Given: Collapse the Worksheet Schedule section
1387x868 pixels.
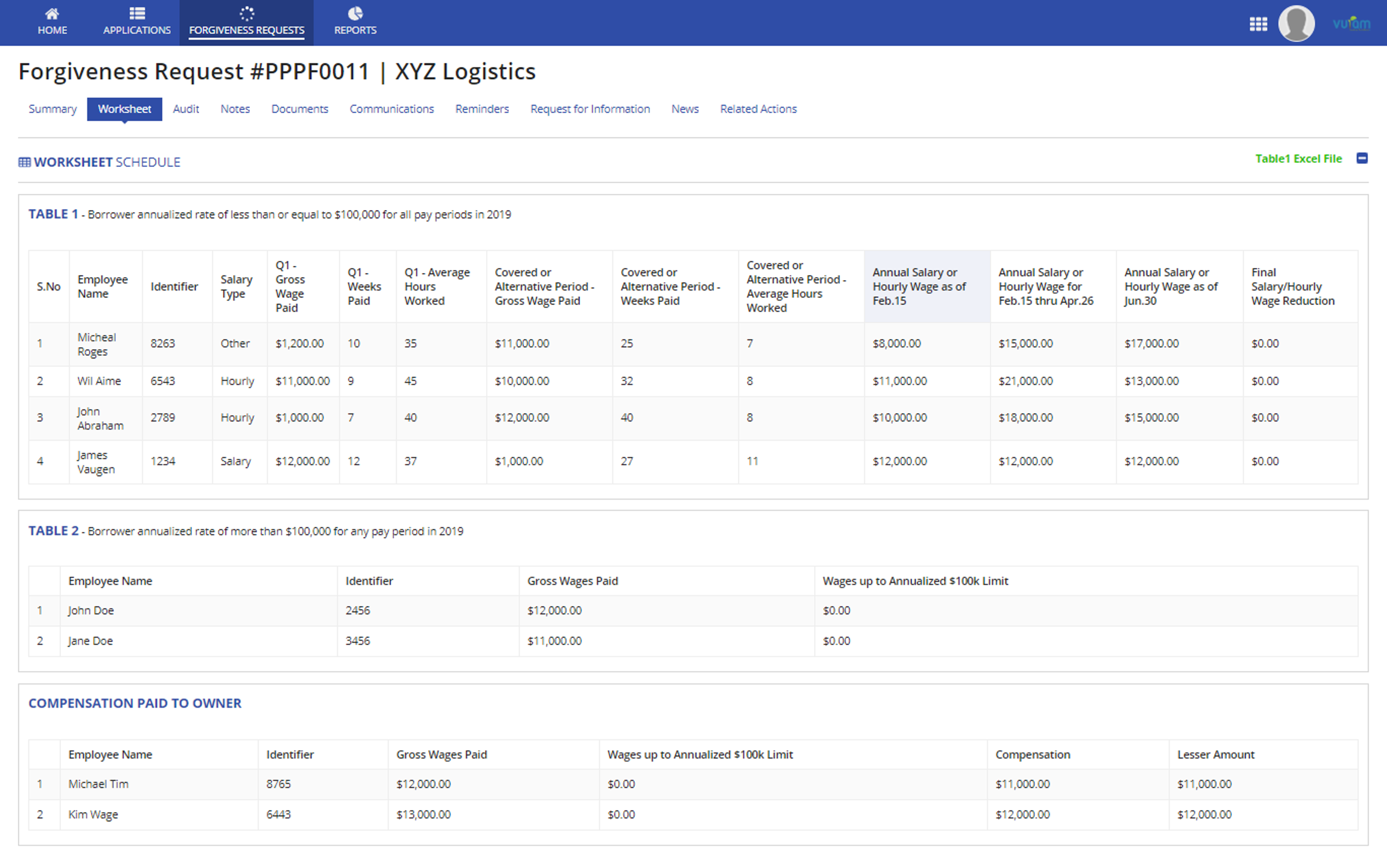Looking at the screenshot, I should click(1362, 158).
